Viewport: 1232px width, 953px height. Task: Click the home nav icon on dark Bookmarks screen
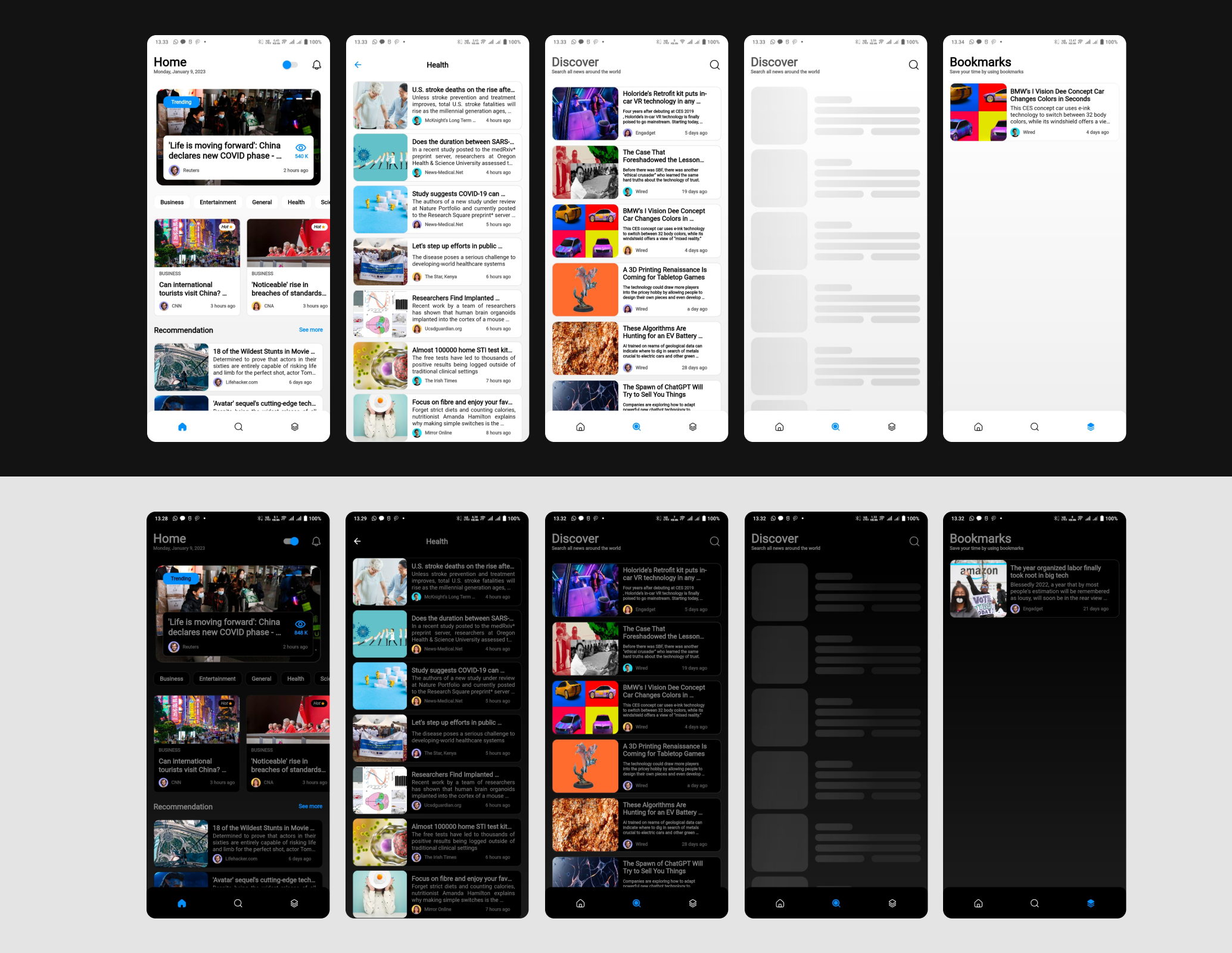click(x=978, y=904)
